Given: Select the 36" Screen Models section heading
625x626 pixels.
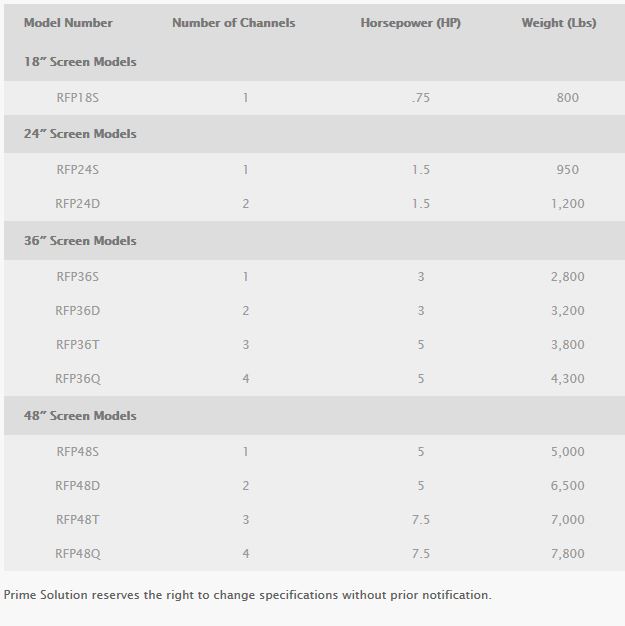Looking at the screenshot, I should (80, 241).
